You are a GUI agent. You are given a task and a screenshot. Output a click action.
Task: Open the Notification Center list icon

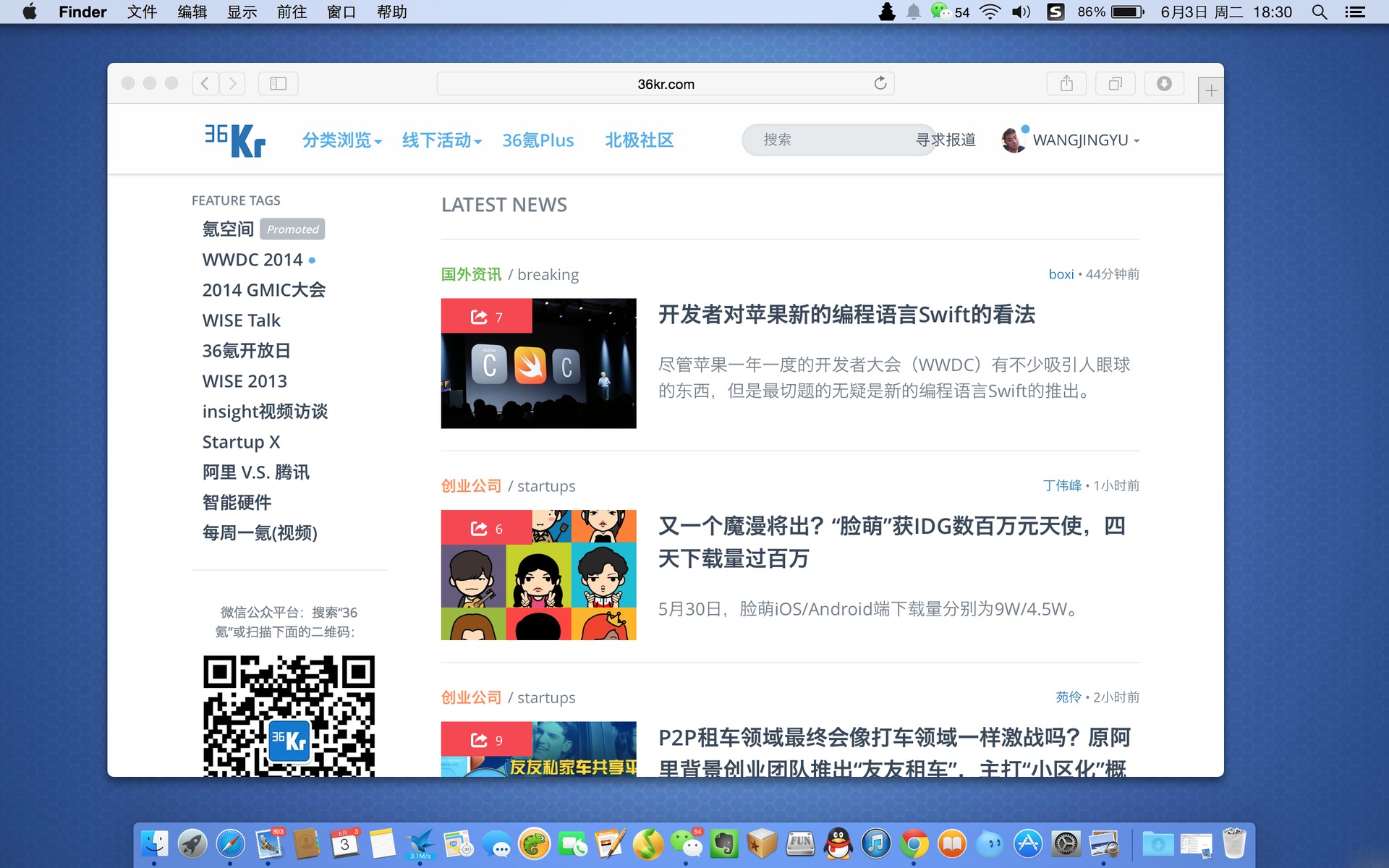point(1355,12)
